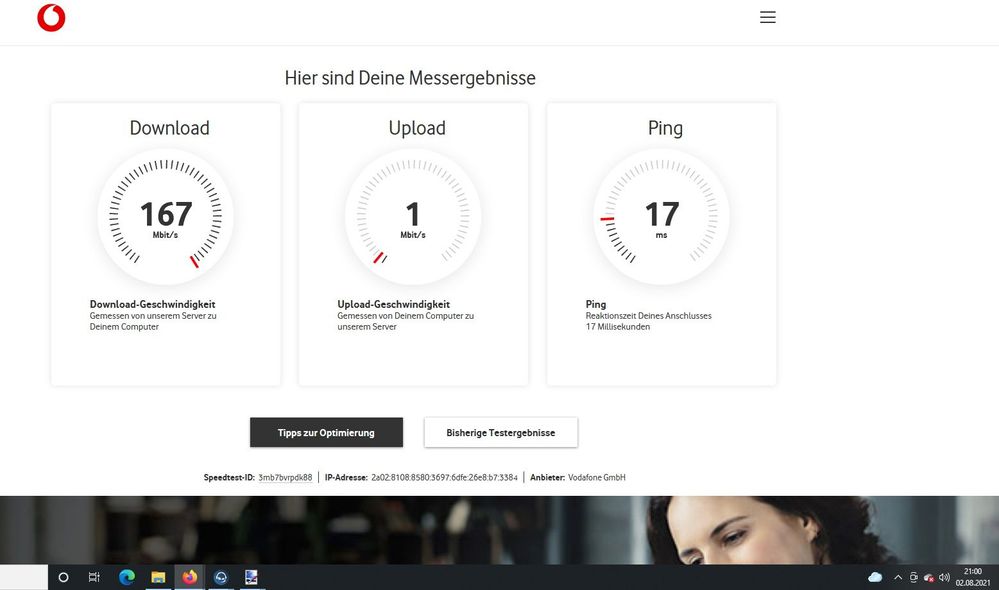
Task: Click the Vodafone logo
Action: 51,18
